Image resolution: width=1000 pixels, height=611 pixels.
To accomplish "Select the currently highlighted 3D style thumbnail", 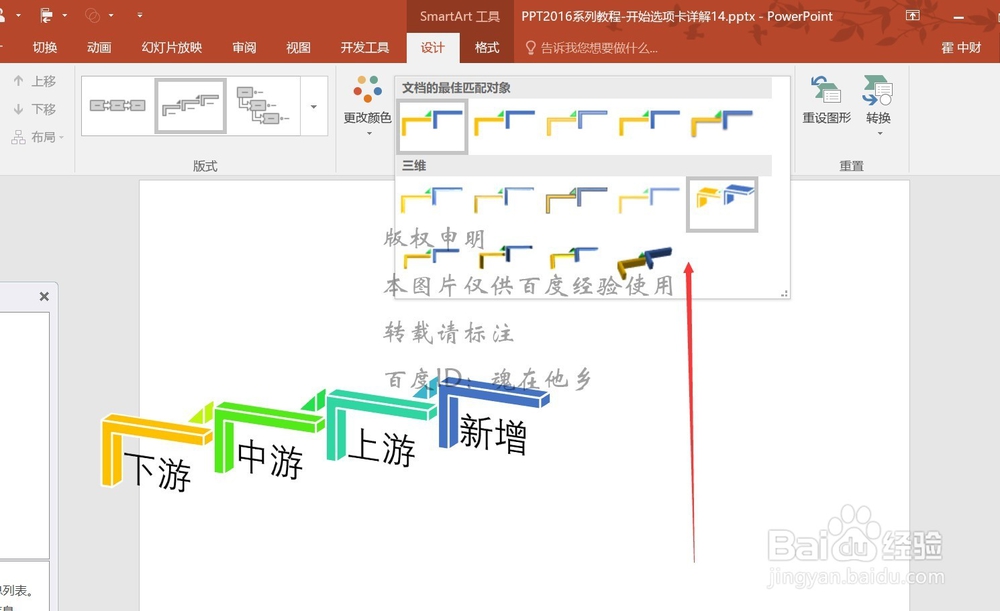I will pyautogui.click(x=722, y=203).
